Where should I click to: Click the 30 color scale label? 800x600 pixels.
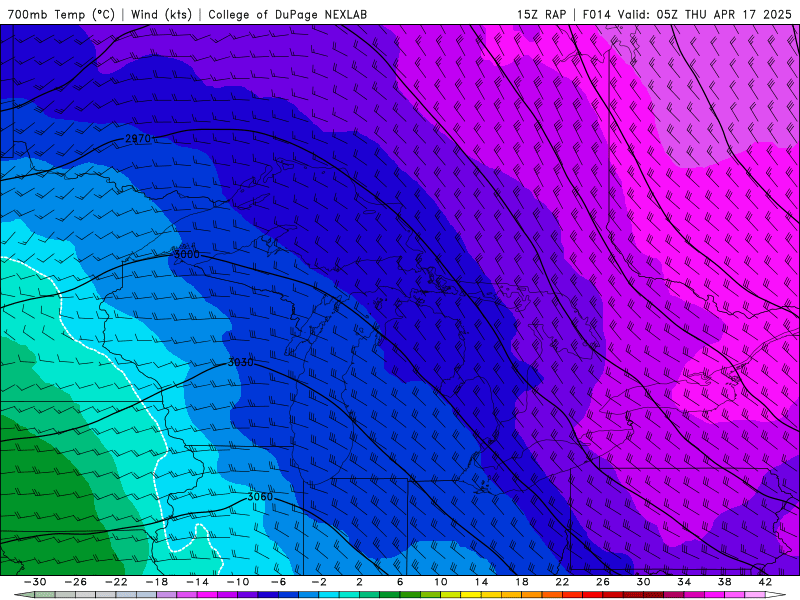643,582
